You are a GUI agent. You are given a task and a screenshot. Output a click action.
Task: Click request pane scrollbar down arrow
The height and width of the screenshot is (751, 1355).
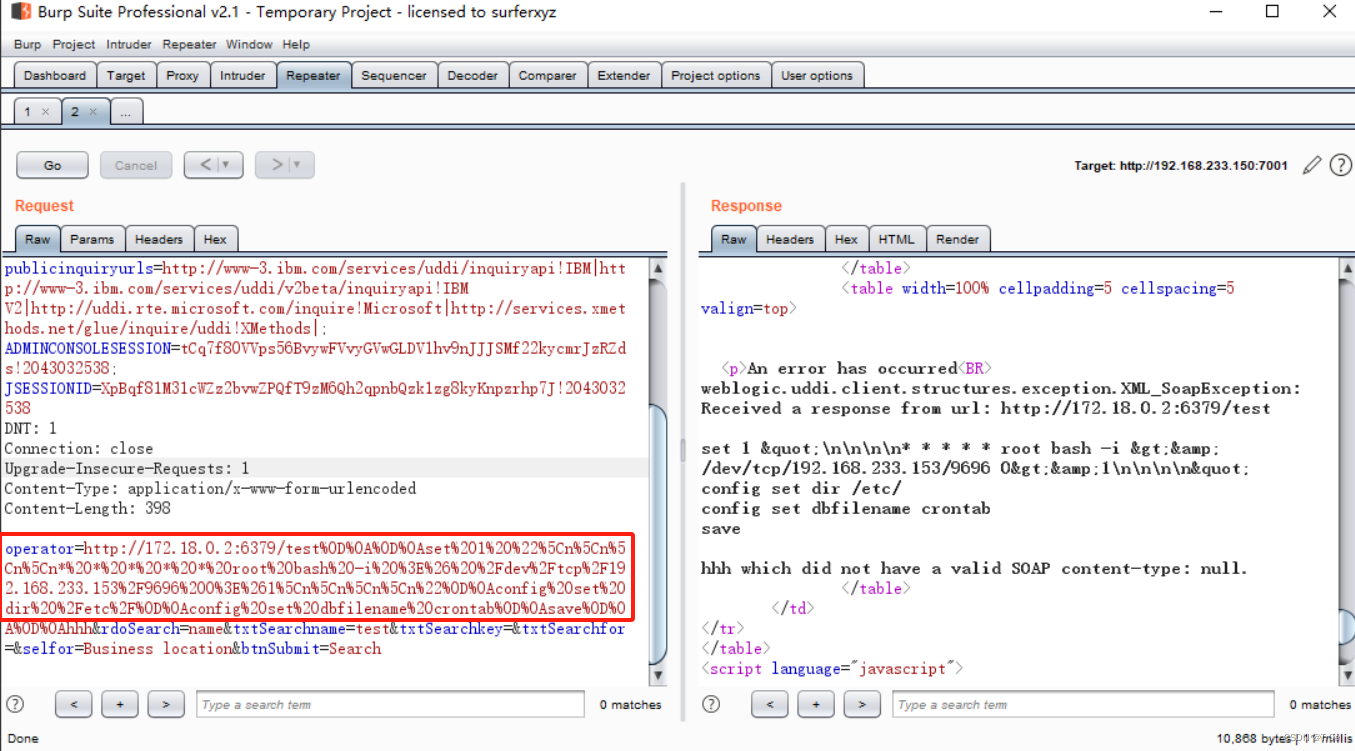658,676
